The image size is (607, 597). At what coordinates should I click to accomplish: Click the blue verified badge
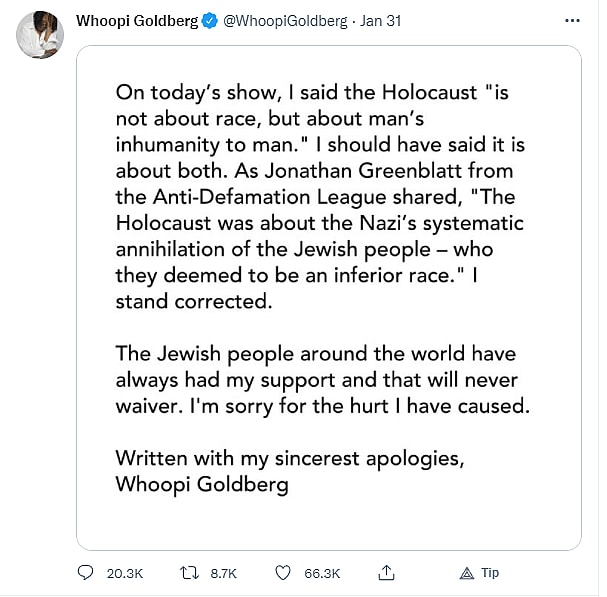point(209,21)
